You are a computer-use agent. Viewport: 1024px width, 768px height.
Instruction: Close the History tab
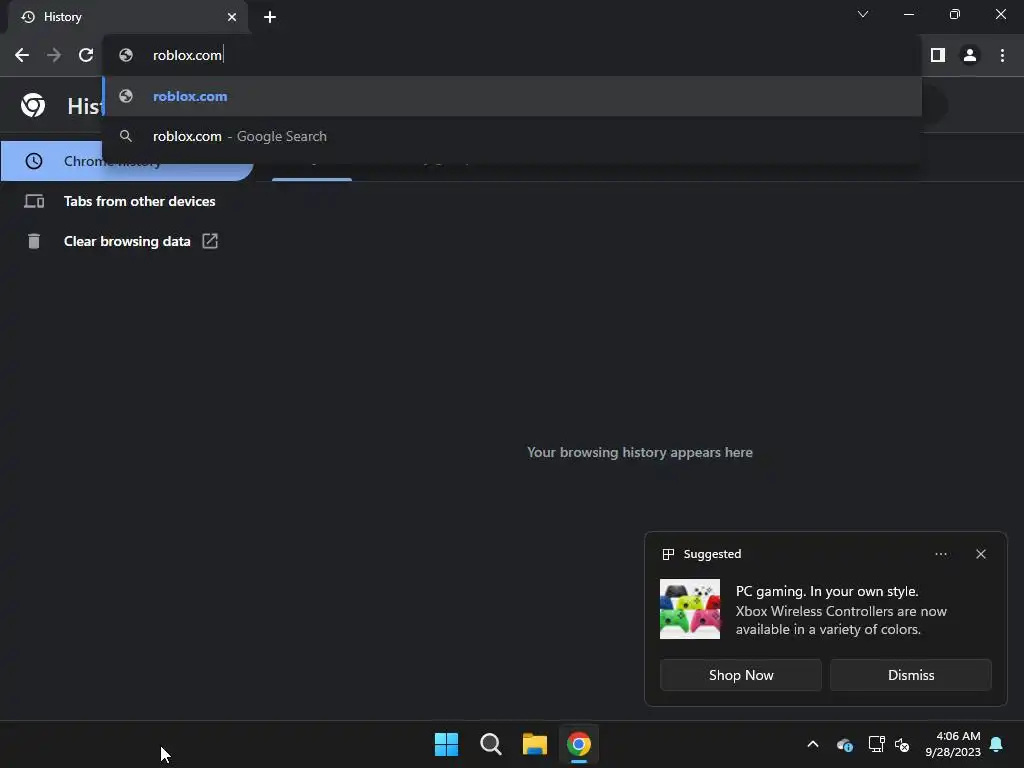click(x=232, y=17)
